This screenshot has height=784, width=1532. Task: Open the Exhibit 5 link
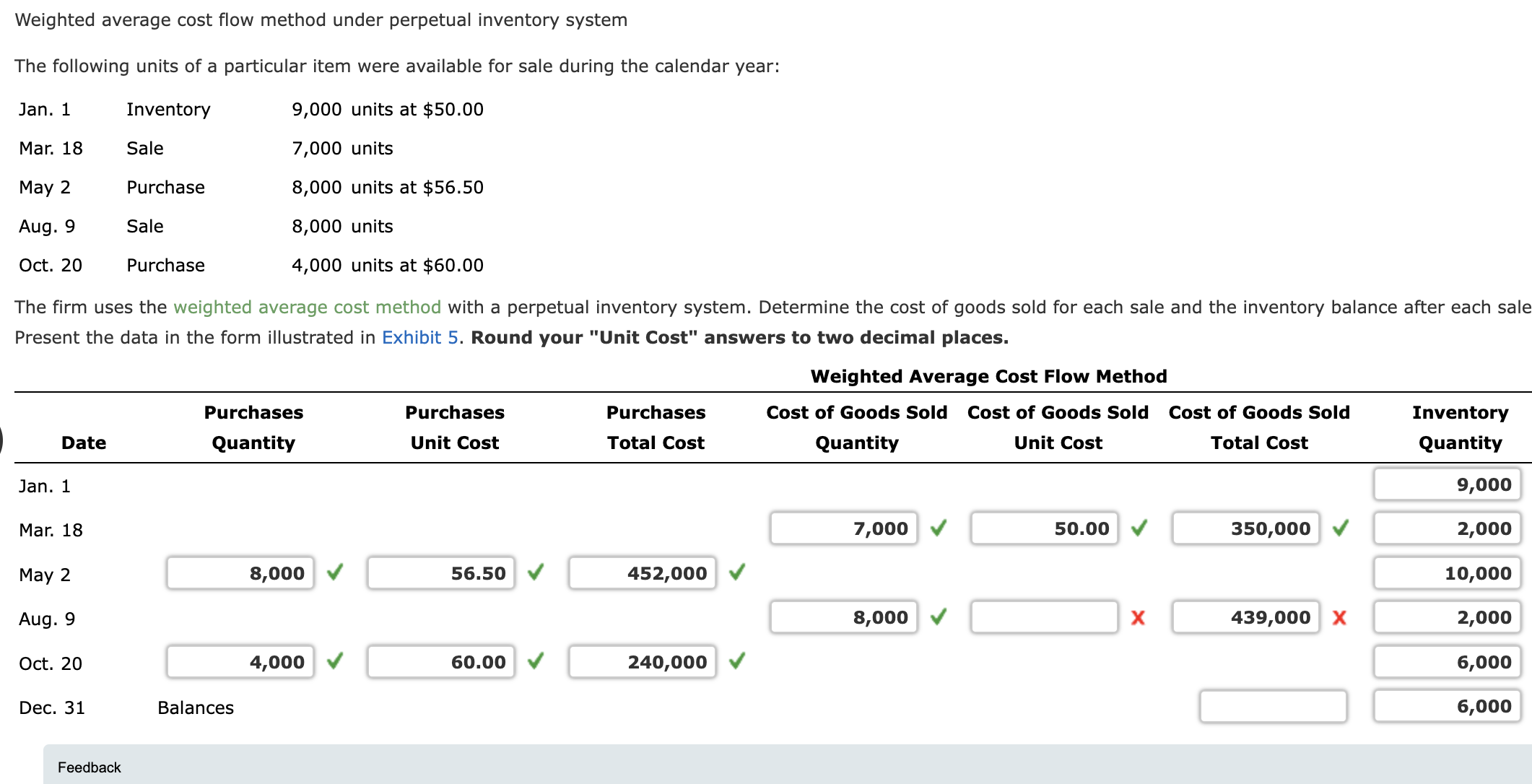point(419,337)
